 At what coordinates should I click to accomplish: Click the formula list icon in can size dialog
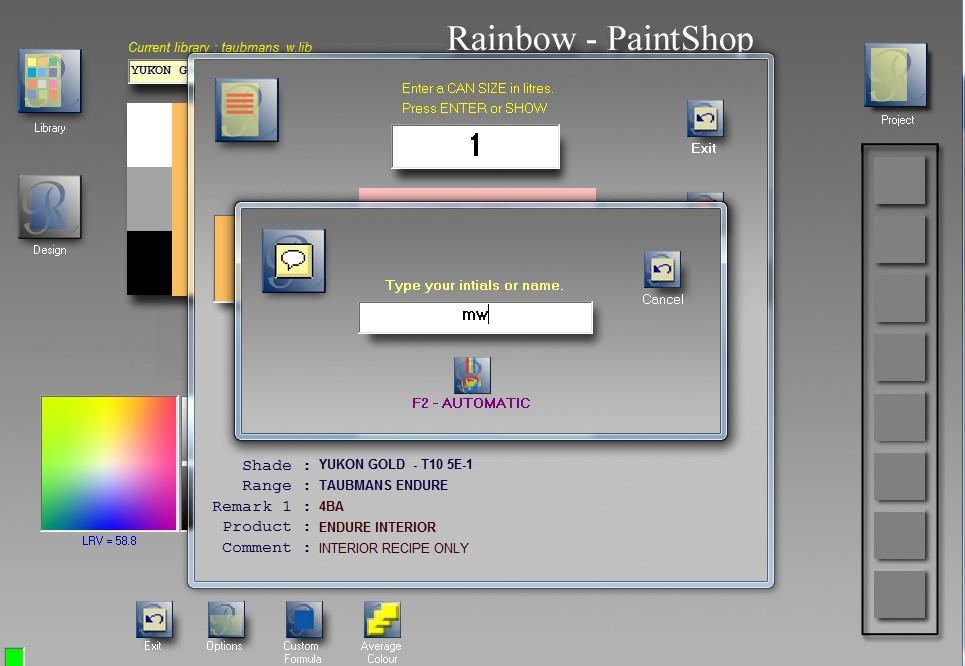click(246, 110)
